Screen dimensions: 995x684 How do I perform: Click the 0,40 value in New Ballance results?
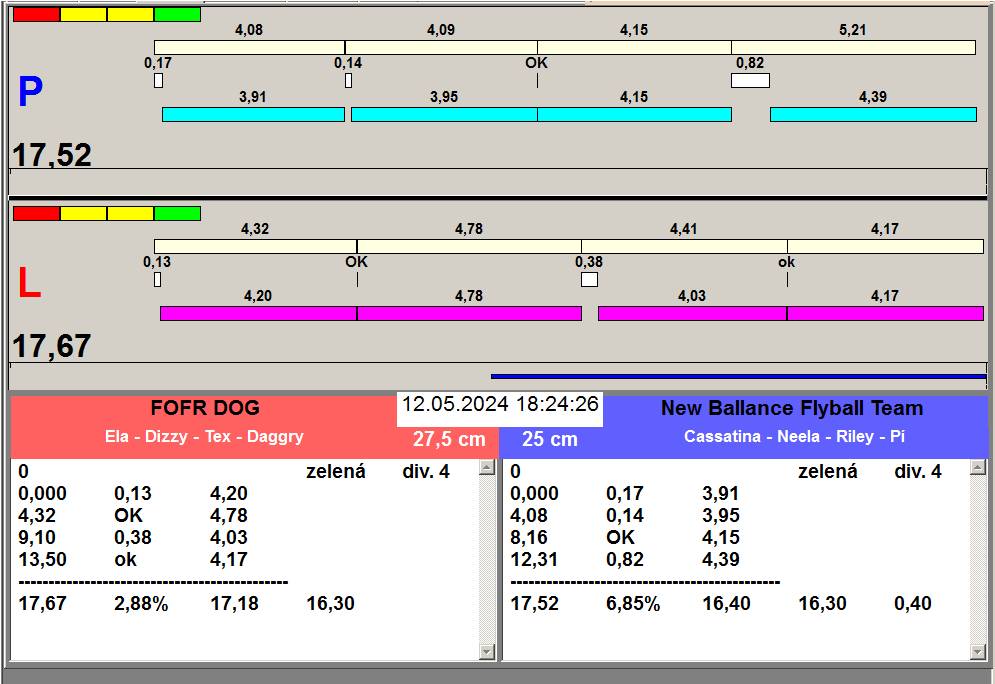pos(913,603)
